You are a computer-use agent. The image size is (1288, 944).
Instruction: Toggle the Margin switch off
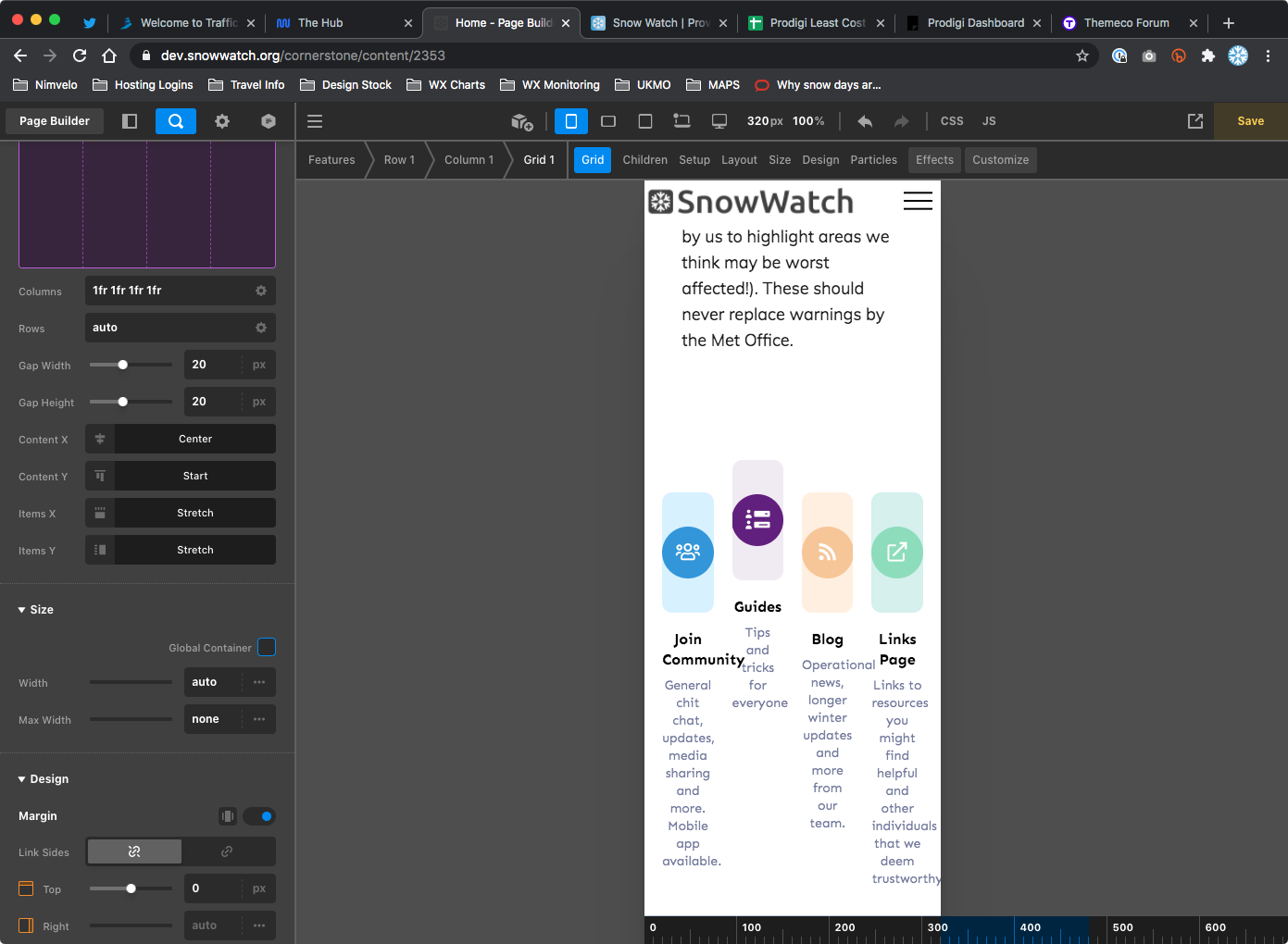(259, 816)
